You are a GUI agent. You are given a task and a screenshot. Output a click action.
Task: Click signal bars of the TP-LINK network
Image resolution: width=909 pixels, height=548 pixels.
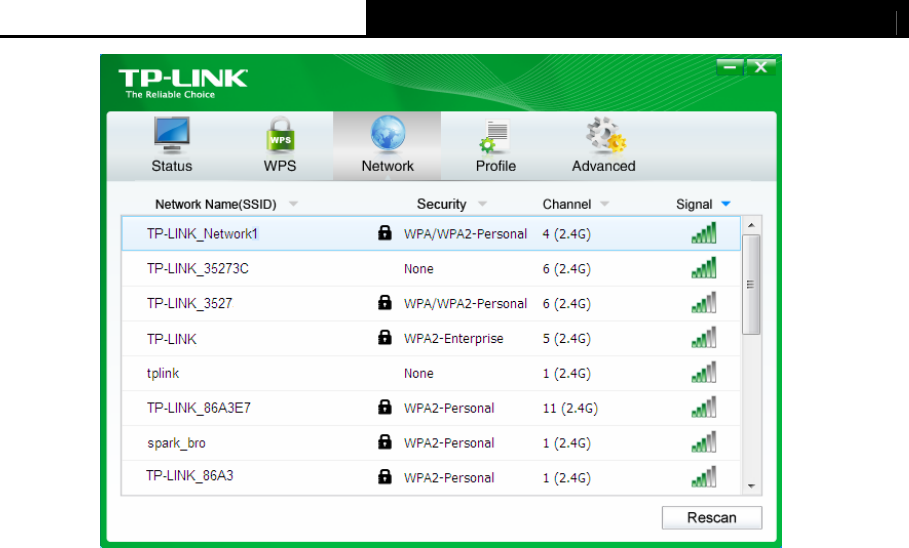pos(704,337)
